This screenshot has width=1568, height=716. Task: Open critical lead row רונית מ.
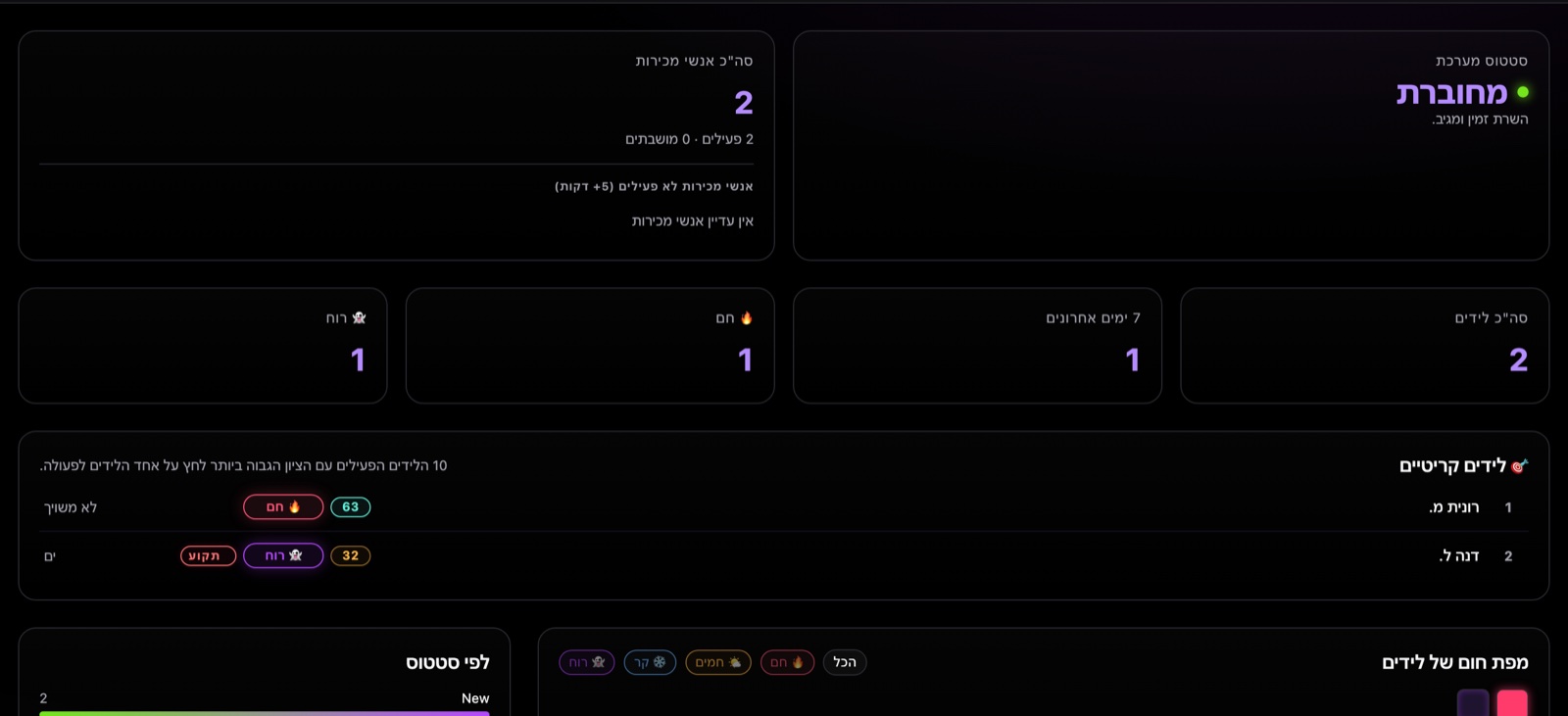(x=784, y=507)
